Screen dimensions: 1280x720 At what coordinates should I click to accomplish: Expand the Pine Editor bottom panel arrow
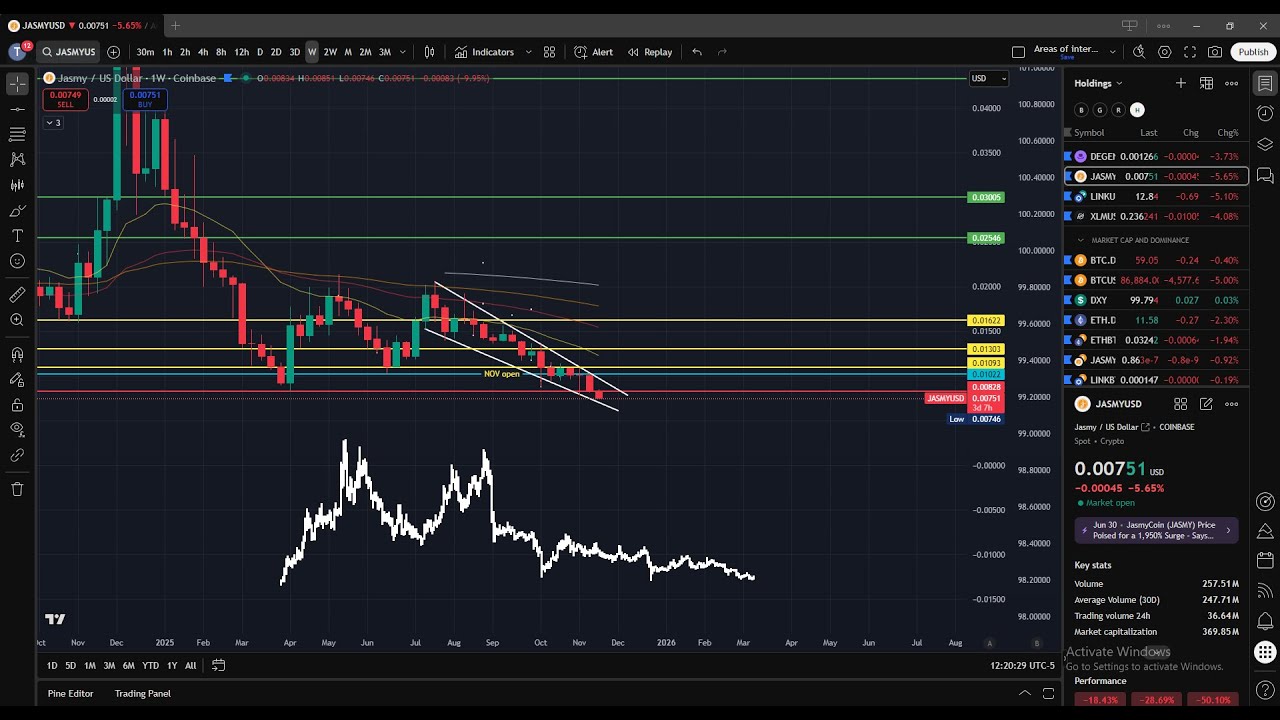[1024, 693]
